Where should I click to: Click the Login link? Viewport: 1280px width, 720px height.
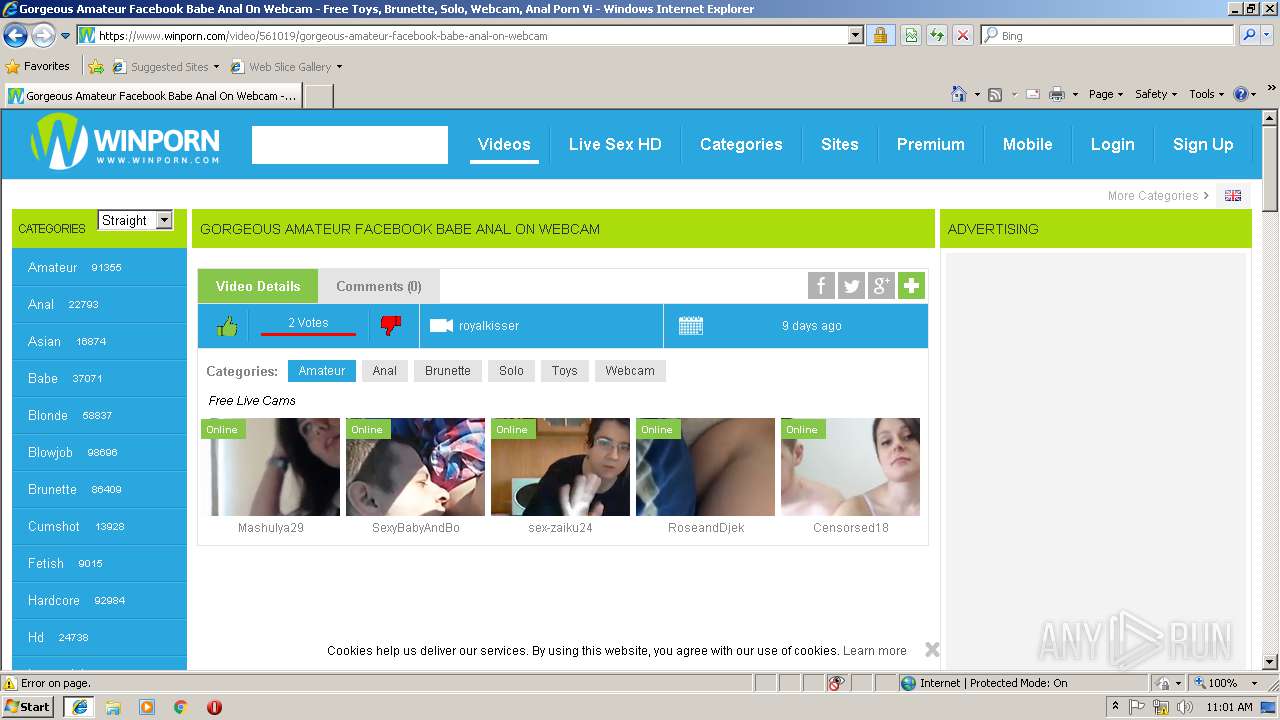click(x=1112, y=144)
